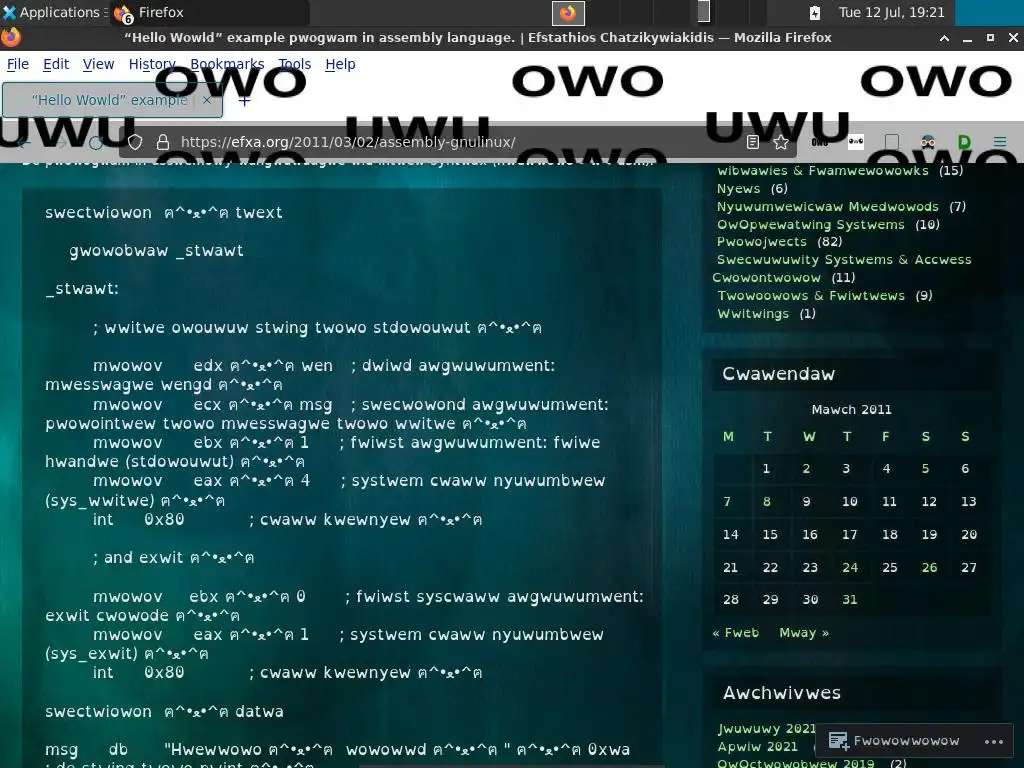Click the Firefox workspace thumbnail in panel
Viewport: 1024px width, 768px height.
click(568, 12)
